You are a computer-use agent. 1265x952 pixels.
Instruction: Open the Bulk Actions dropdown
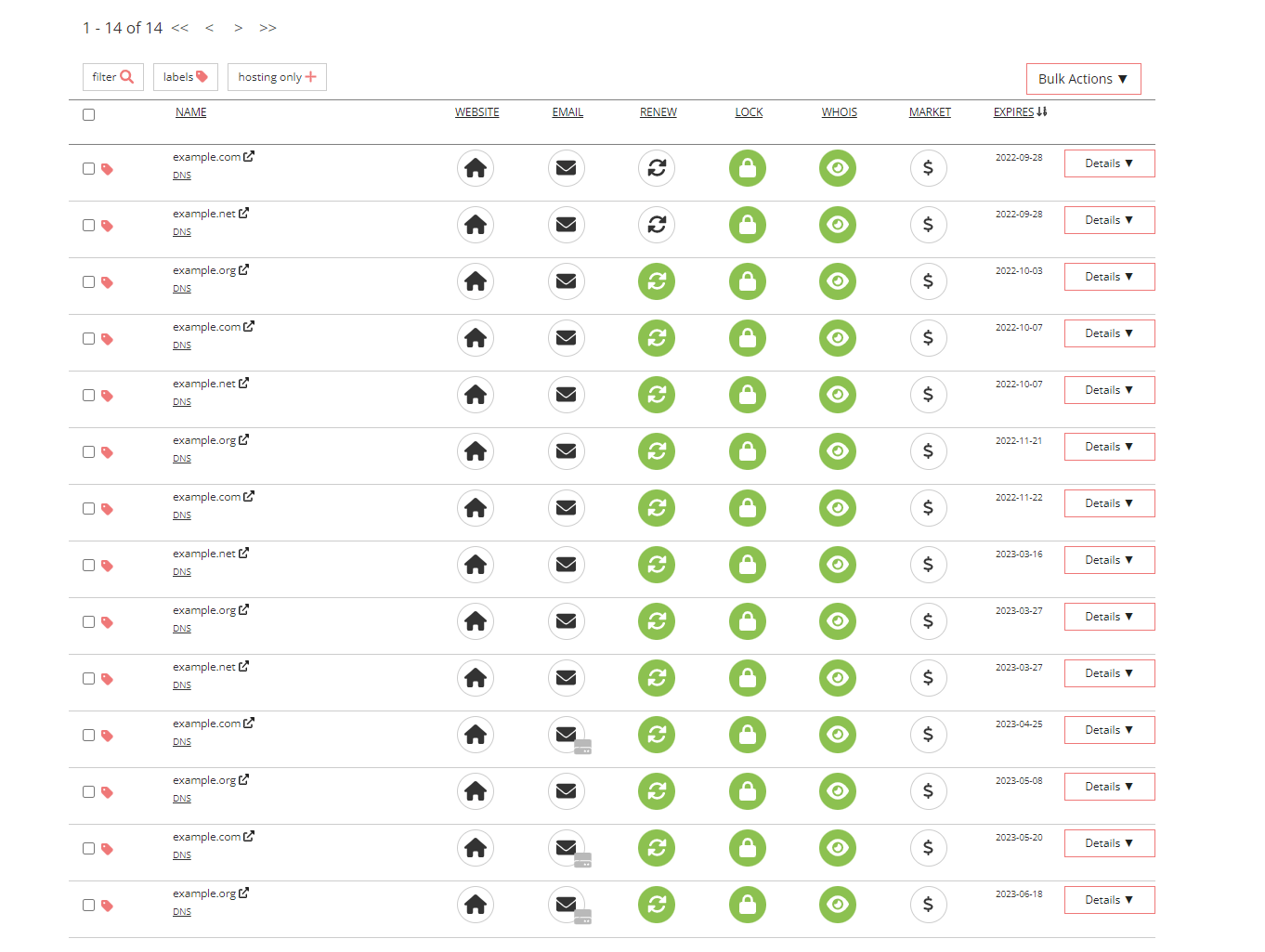pyautogui.click(x=1083, y=78)
